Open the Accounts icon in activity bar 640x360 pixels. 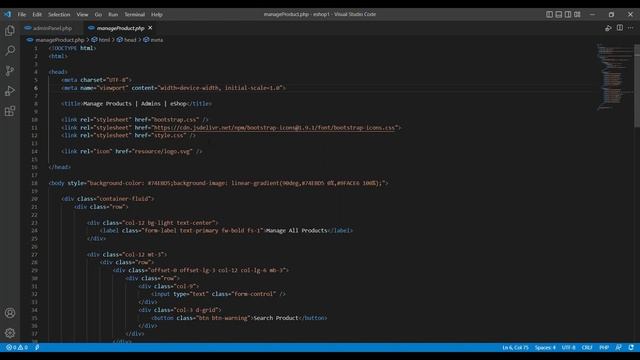(x=10, y=313)
